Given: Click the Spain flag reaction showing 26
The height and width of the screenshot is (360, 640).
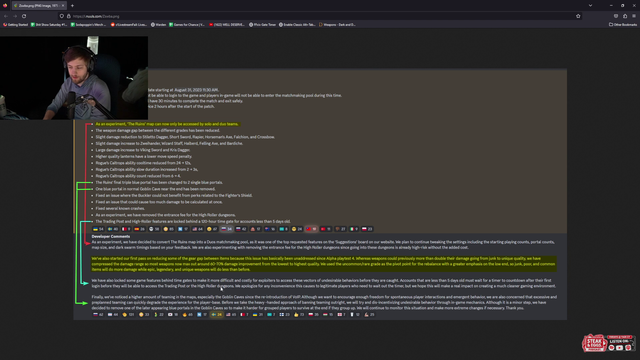Looking at the screenshot, I should [x=140, y=229].
